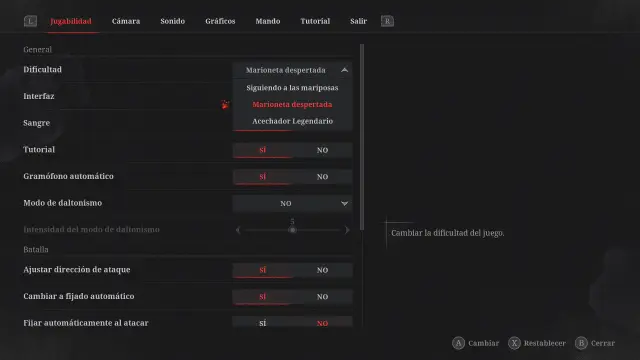This screenshot has width=640, height=360.
Task: Select the Cambiar a fijado automático label
Action: pyautogui.click(x=79, y=296)
